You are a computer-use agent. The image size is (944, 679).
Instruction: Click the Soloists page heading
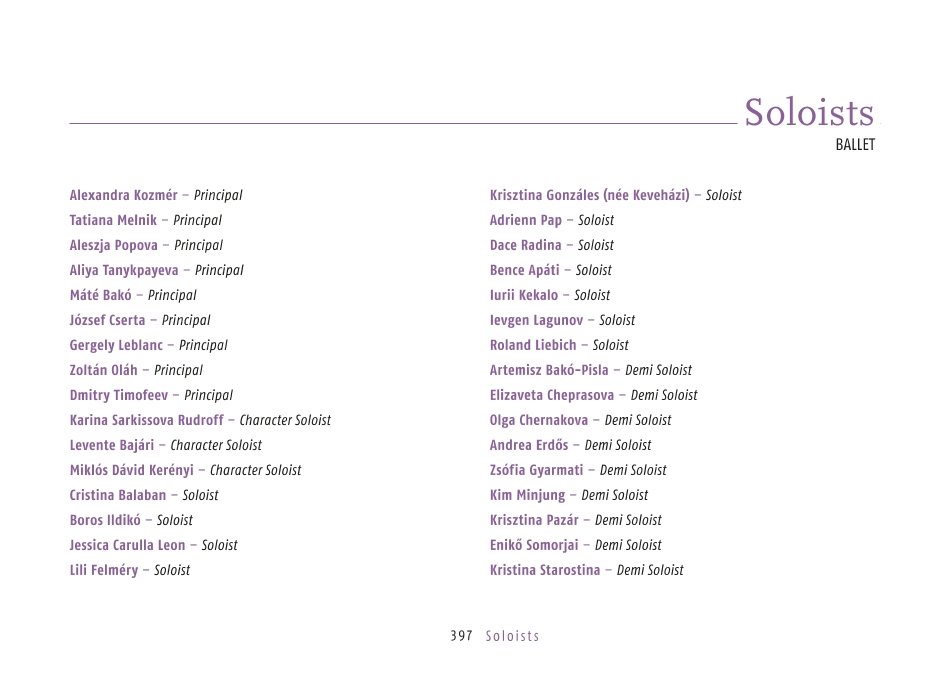click(x=808, y=112)
